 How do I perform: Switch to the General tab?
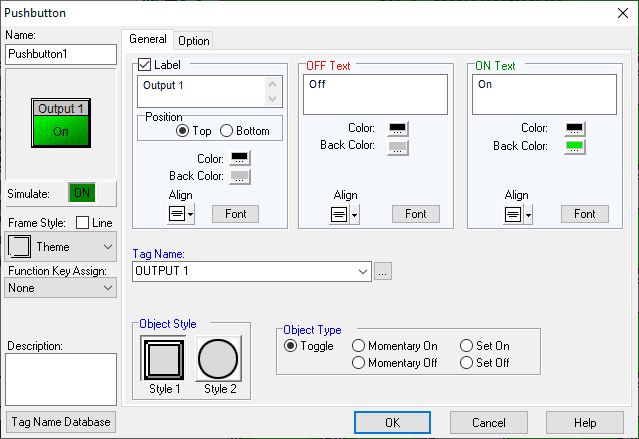(x=148, y=39)
